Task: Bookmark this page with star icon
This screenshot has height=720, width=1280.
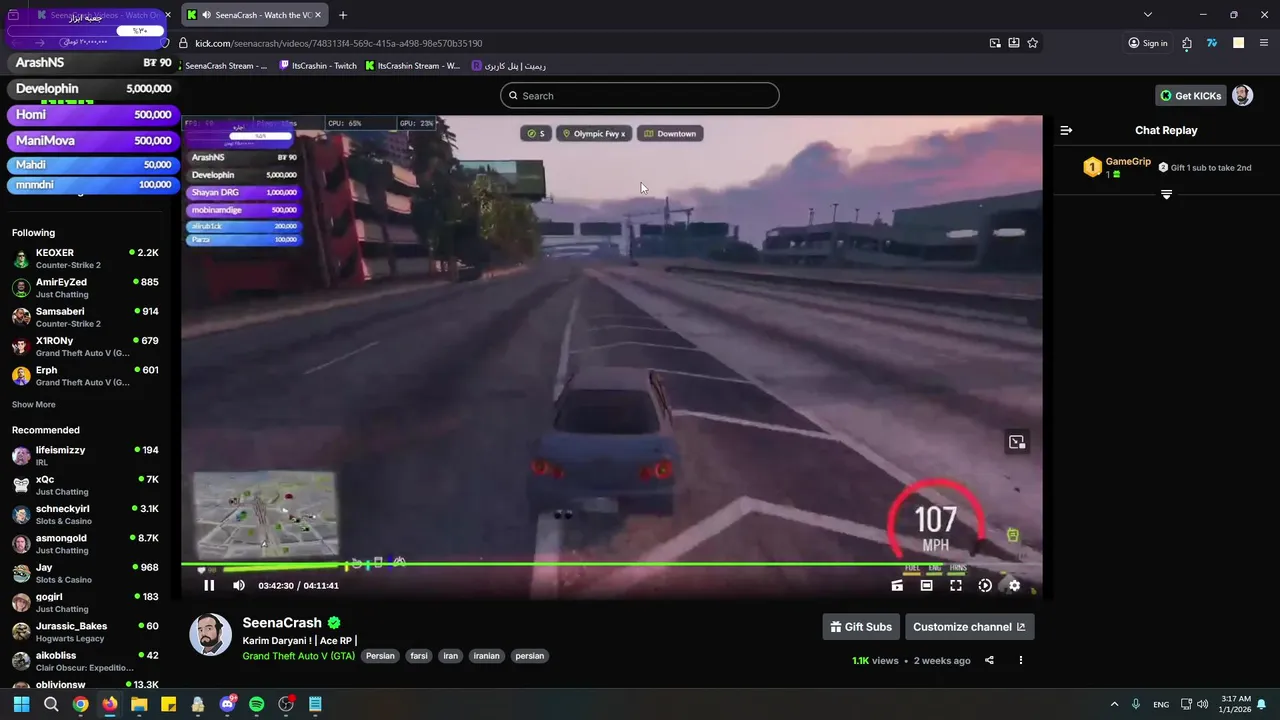Action: point(1033,43)
